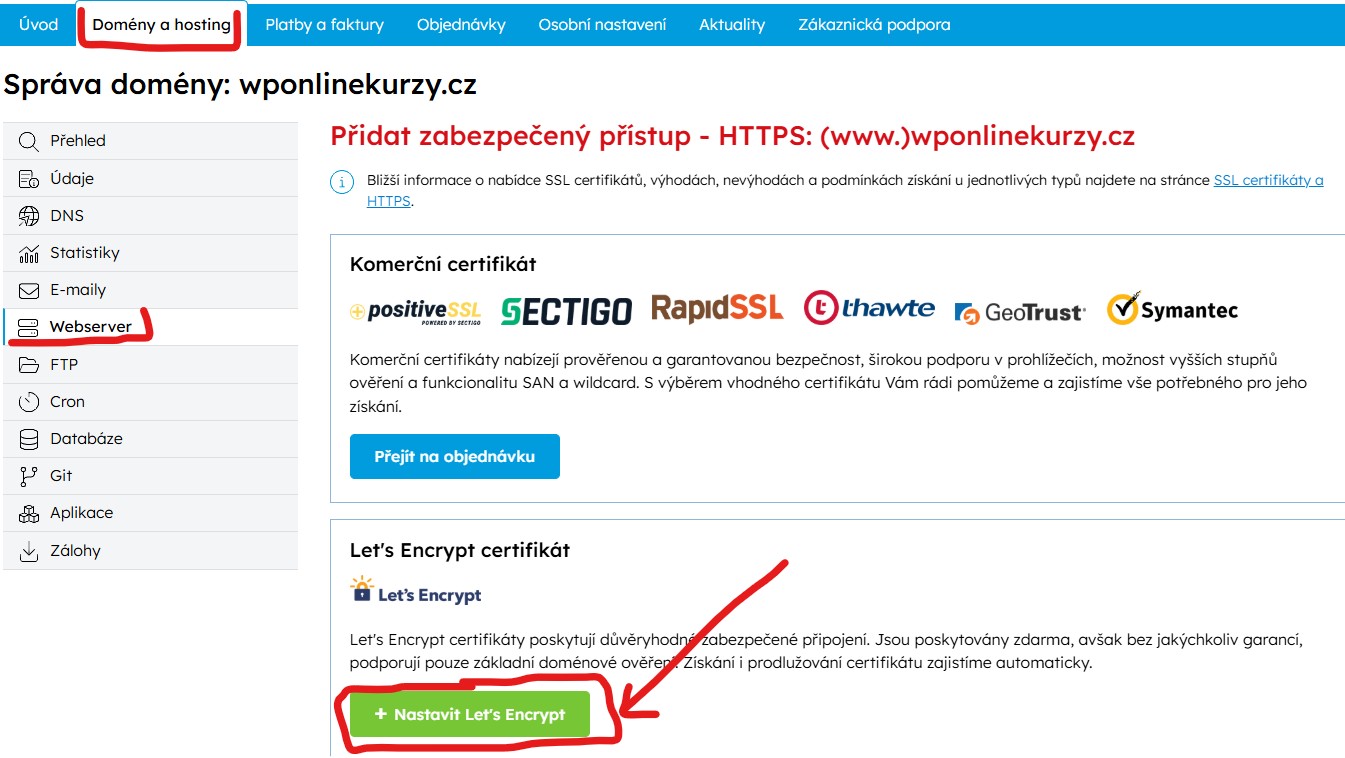Viewport: 1345px width, 758px height.
Task: Click the Přehled magnifier icon
Action: [x=29, y=141]
